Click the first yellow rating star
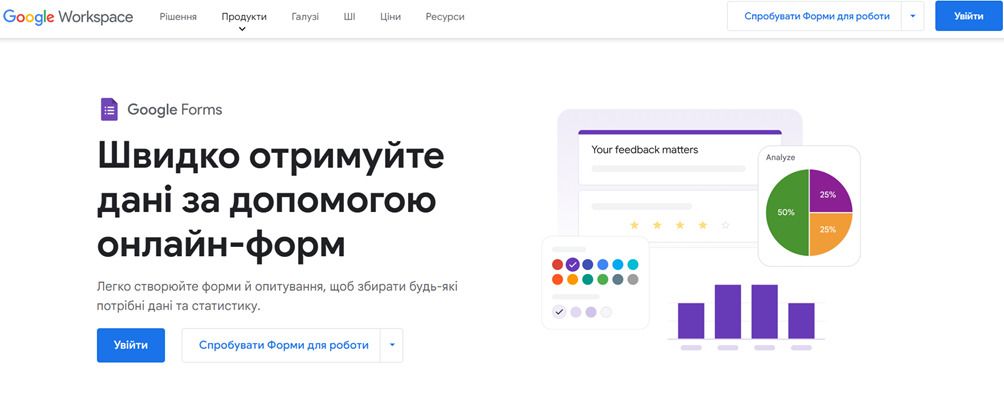 [635, 225]
